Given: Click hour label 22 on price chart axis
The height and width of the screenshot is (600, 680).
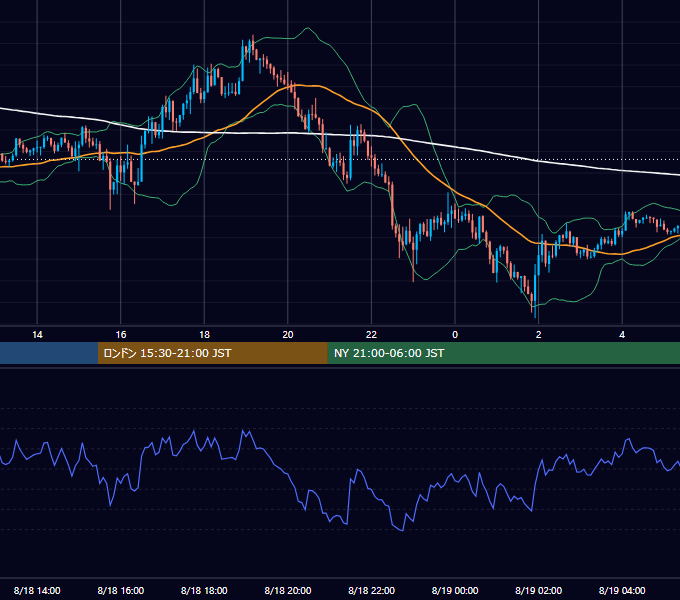Looking at the screenshot, I should click(x=371, y=335).
